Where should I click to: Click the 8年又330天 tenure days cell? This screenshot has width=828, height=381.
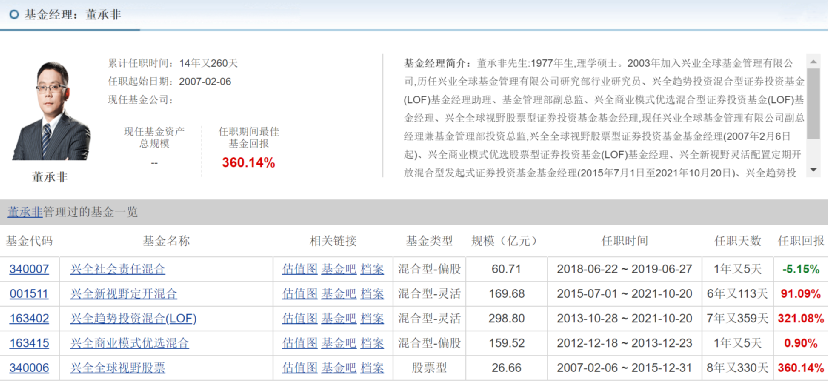(x=738, y=368)
